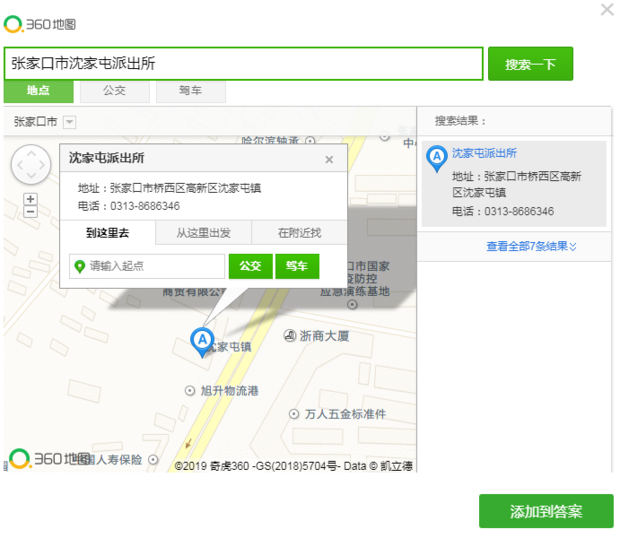Zoom in with the plus button
The height and width of the screenshot is (538, 620).
[x=30, y=199]
